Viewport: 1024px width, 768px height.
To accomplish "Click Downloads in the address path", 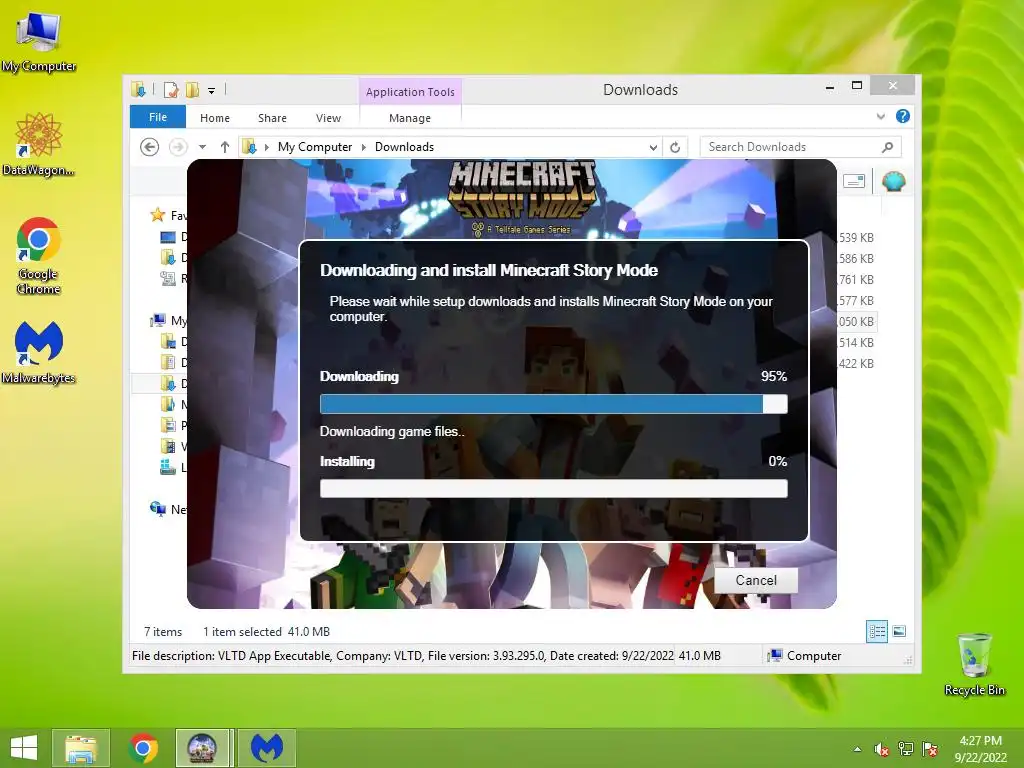I will click(x=404, y=147).
